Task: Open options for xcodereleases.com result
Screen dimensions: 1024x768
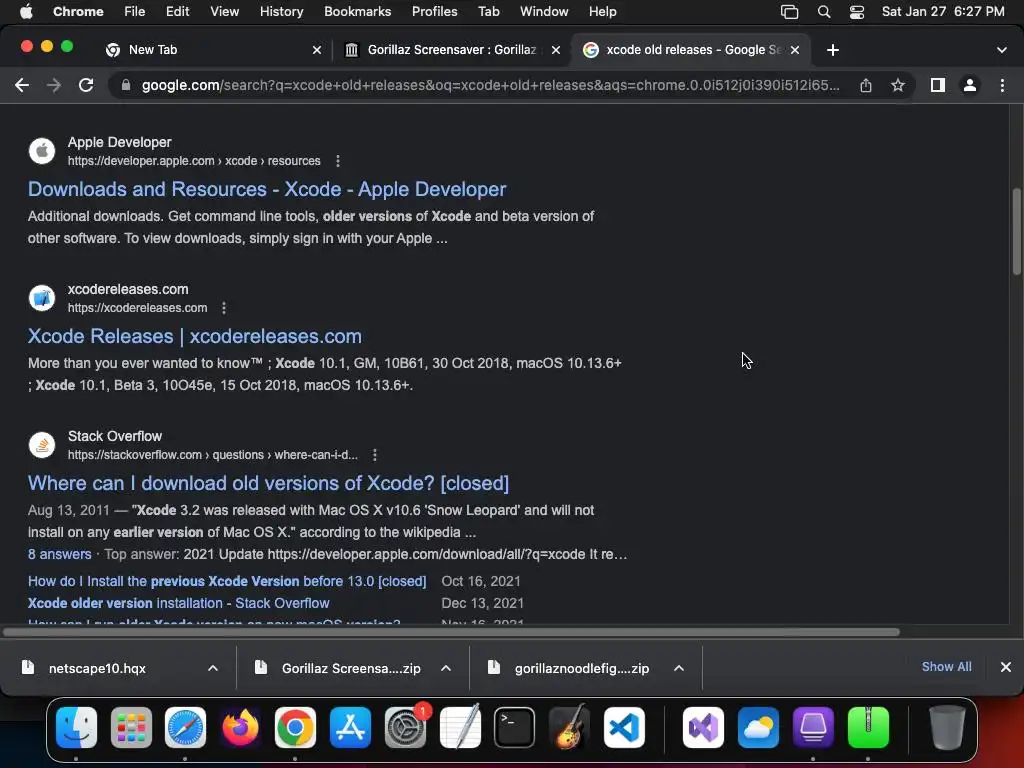Action: point(224,308)
